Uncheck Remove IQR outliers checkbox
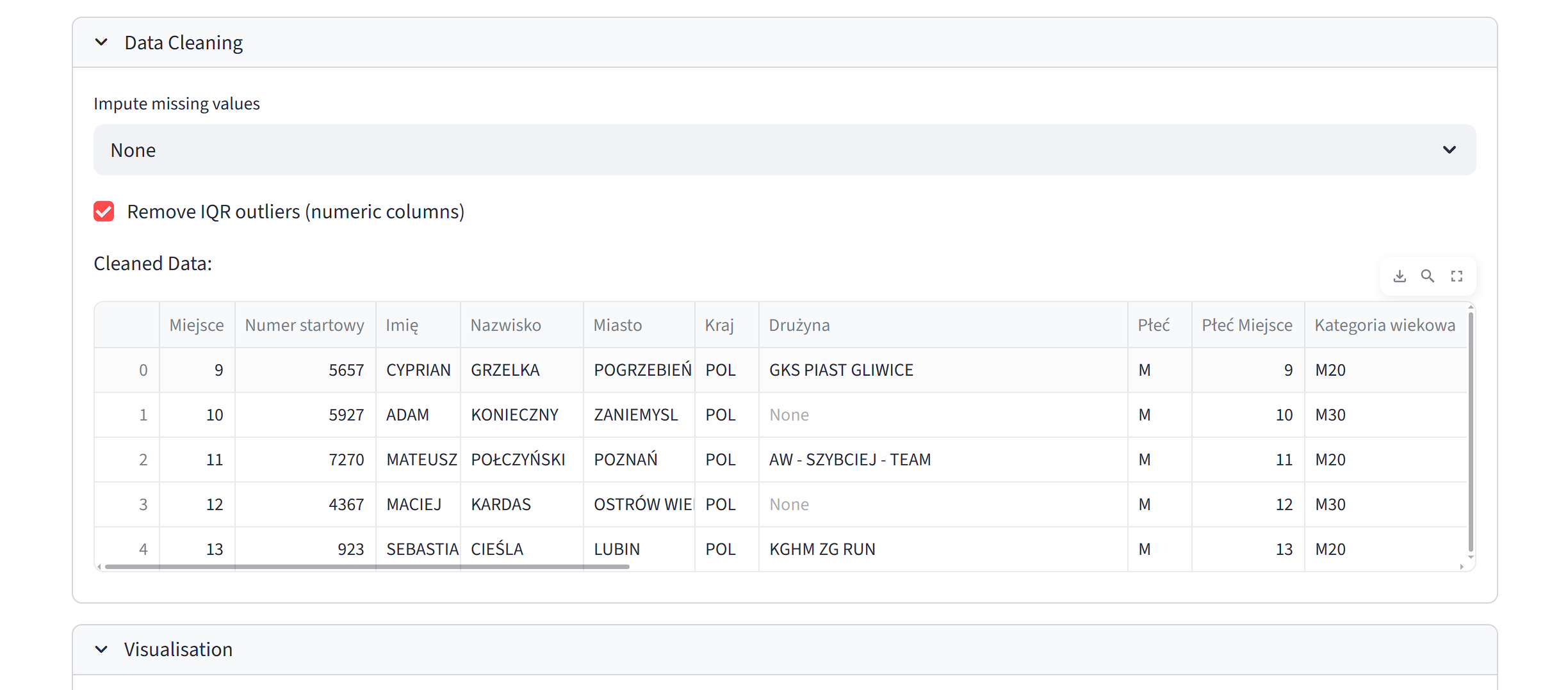The width and height of the screenshot is (1568, 690). click(104, 212)
